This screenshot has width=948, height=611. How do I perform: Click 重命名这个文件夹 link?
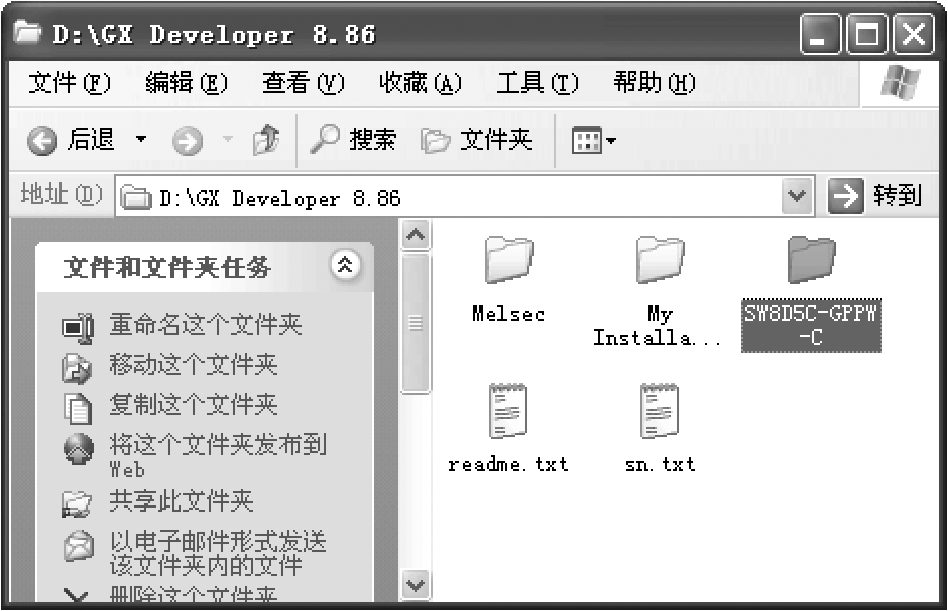point(206,325)
